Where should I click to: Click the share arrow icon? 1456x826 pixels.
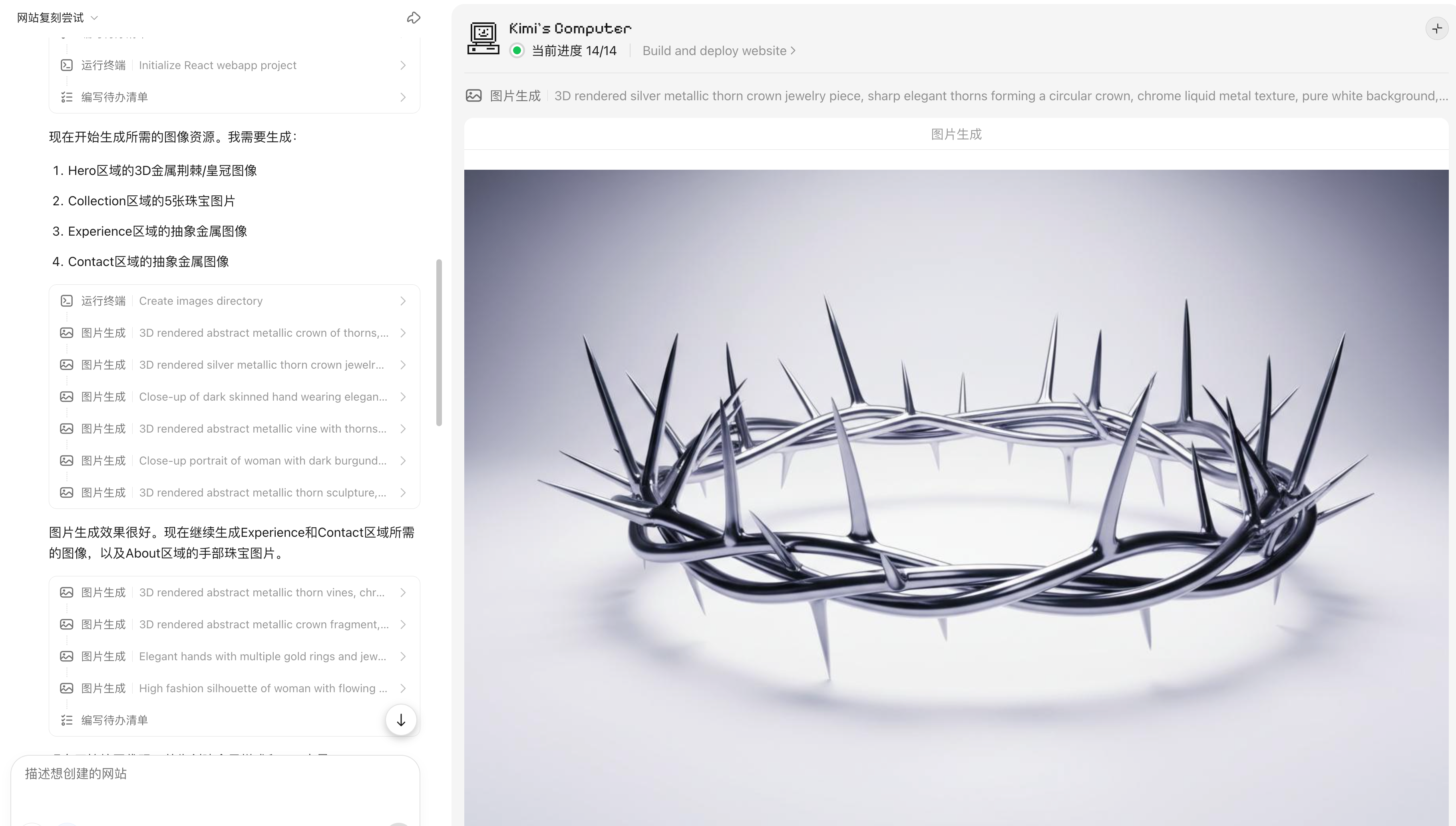(414, 18)
